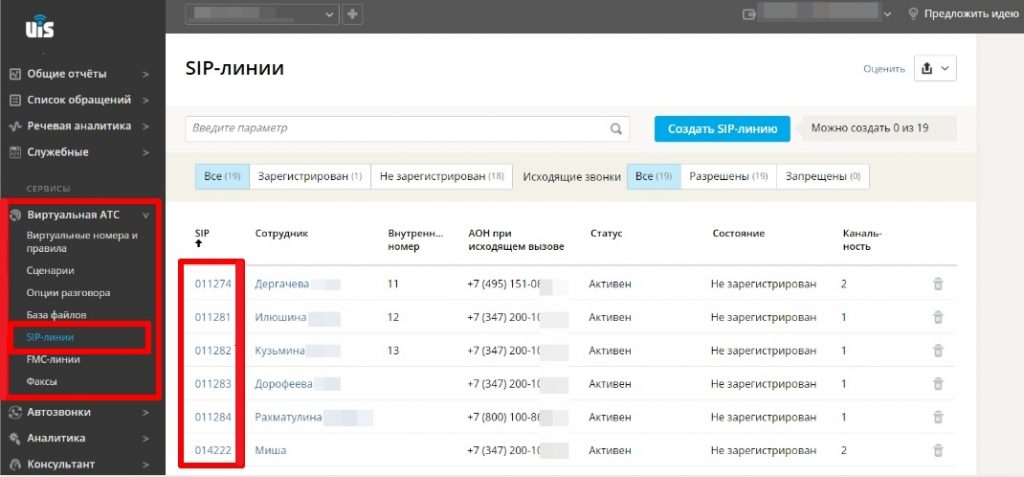The image size is (1024, 477).
Task: Click the Введите параметр search field
Action: point(397,129)
